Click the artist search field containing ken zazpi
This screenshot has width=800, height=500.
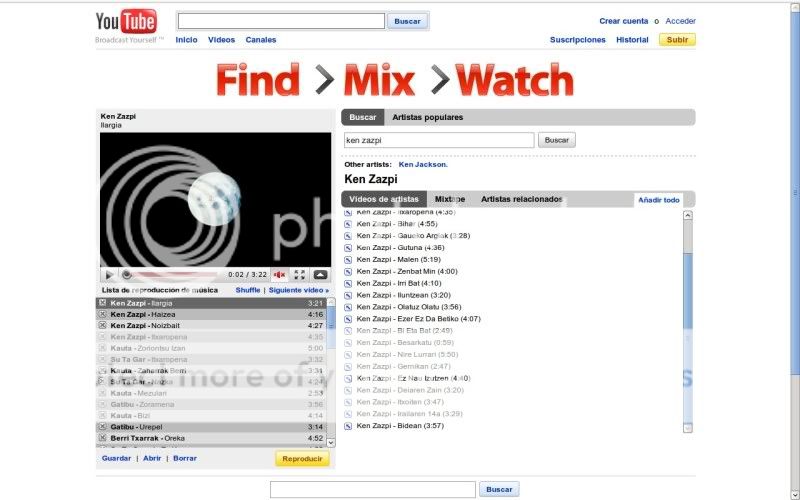439,141
